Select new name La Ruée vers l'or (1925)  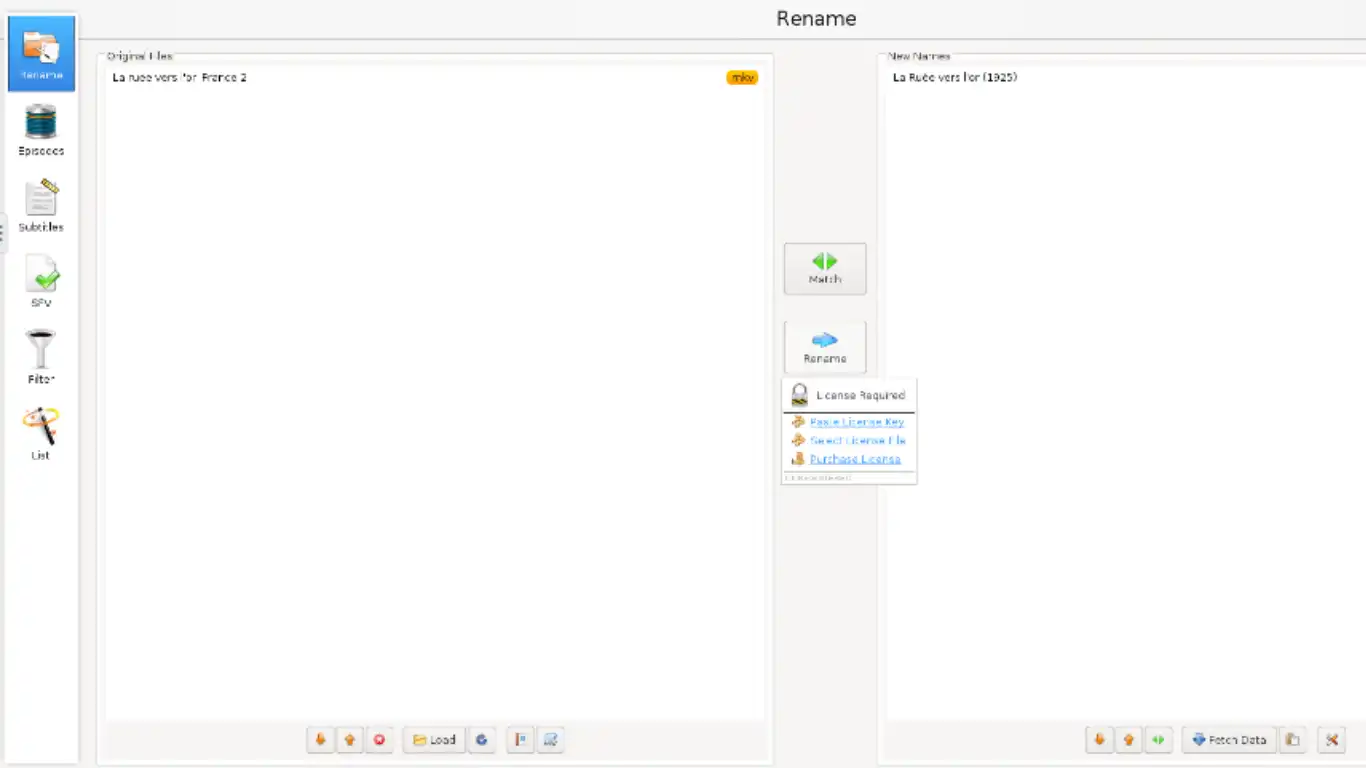tap(954, 77)
